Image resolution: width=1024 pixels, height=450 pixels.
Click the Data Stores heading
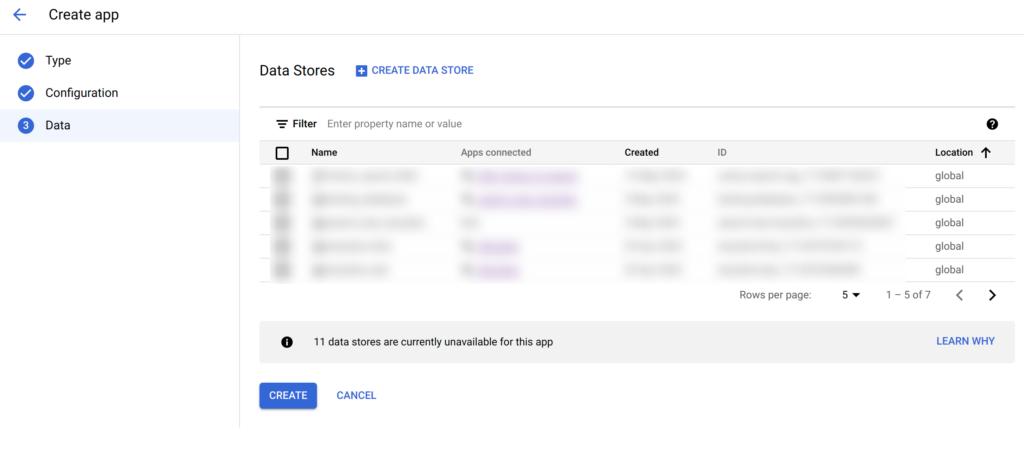point(297,71)
